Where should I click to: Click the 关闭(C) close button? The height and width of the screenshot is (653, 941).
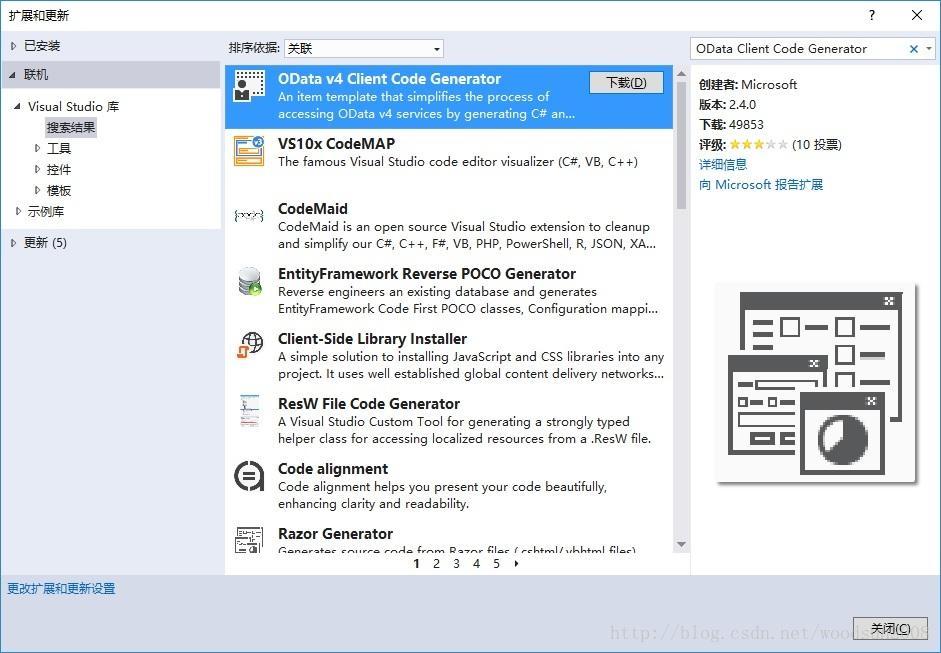(x=890, y=628)
